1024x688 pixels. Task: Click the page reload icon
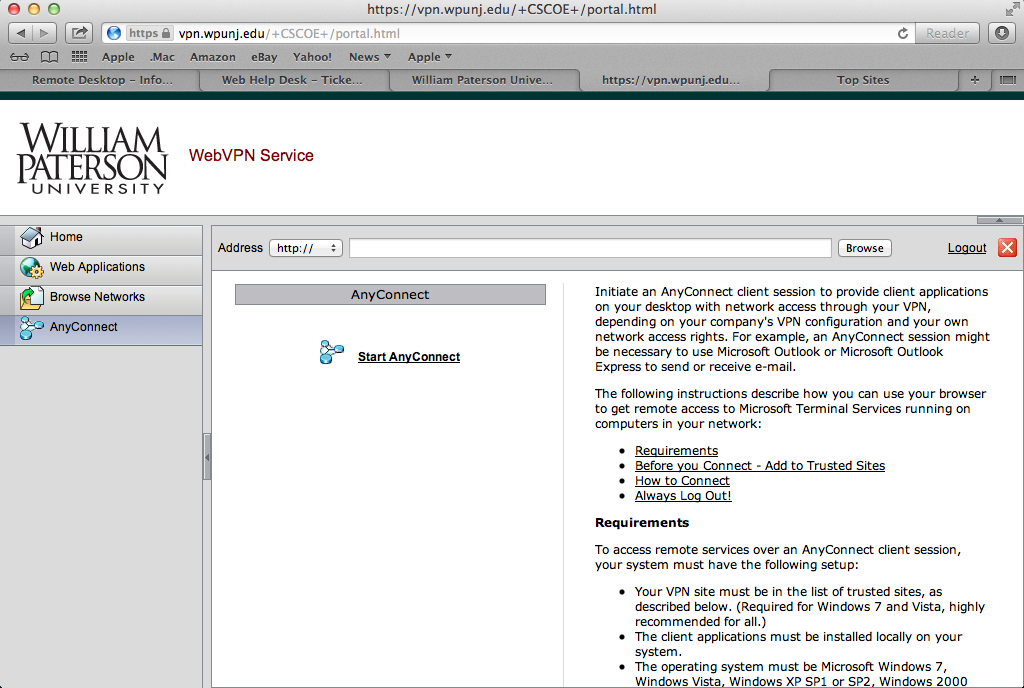click(903, 33)
